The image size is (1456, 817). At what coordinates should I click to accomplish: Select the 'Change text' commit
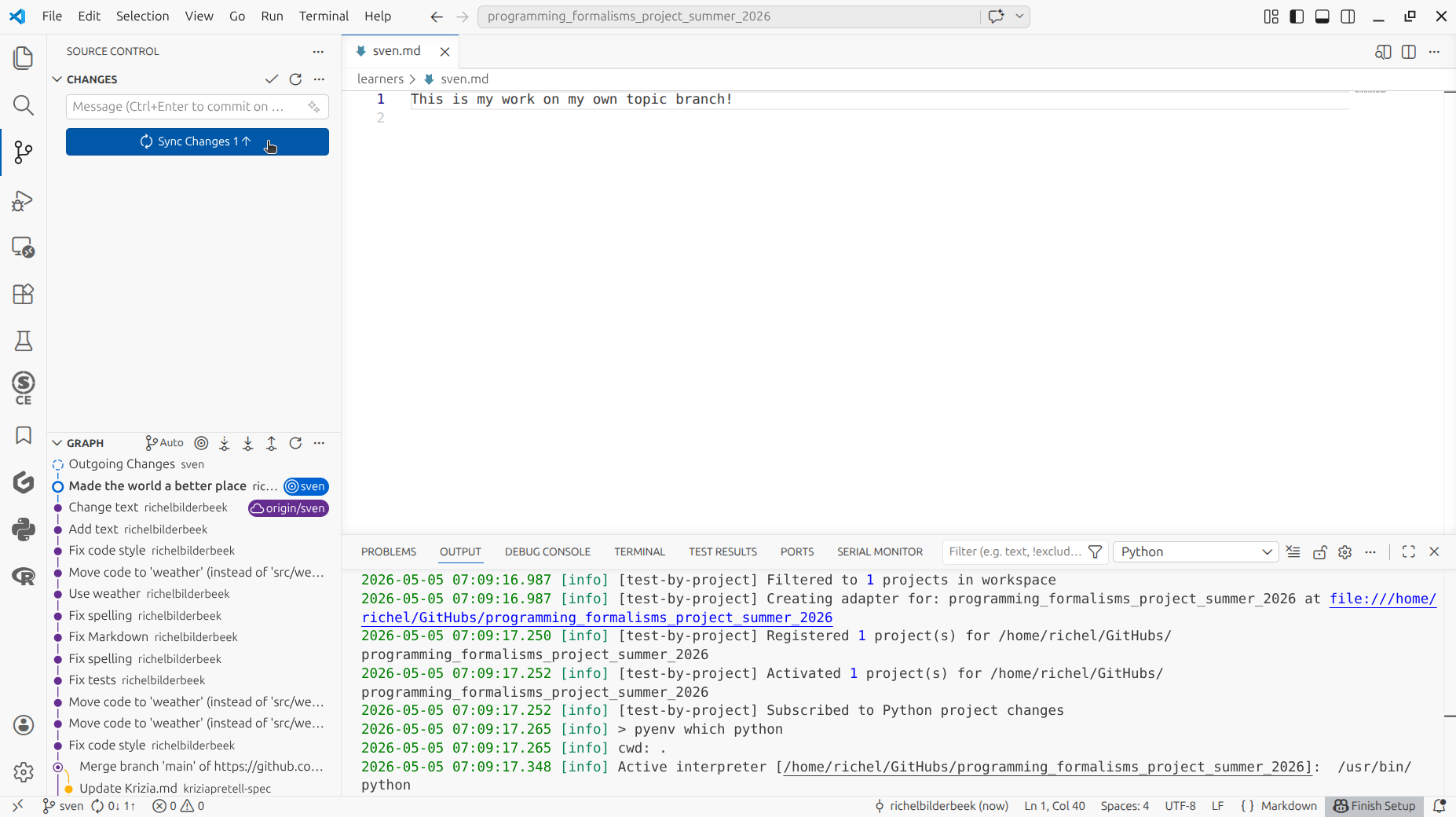pos(194,507)
